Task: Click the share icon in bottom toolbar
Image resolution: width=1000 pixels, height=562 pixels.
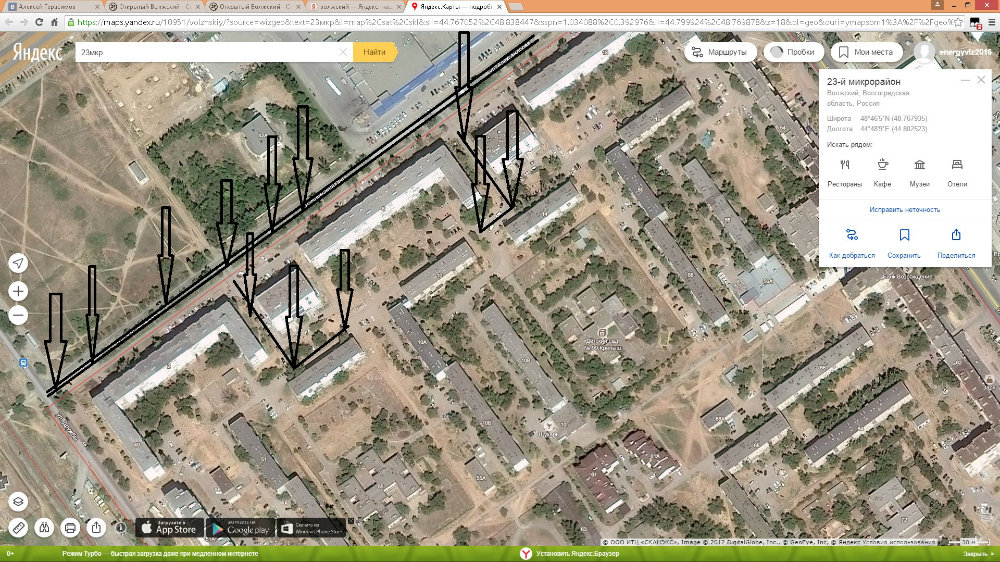Action: coord(96,527)
